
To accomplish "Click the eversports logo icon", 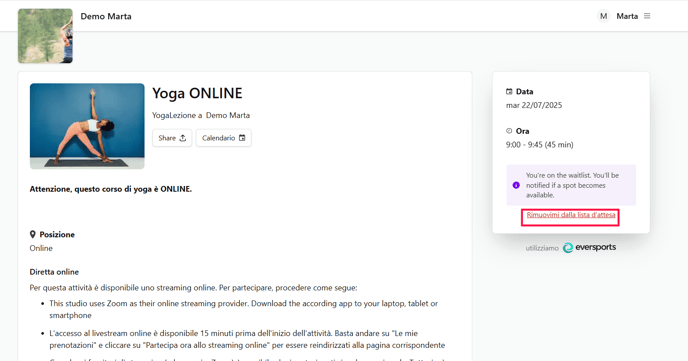I will point(568,248).
